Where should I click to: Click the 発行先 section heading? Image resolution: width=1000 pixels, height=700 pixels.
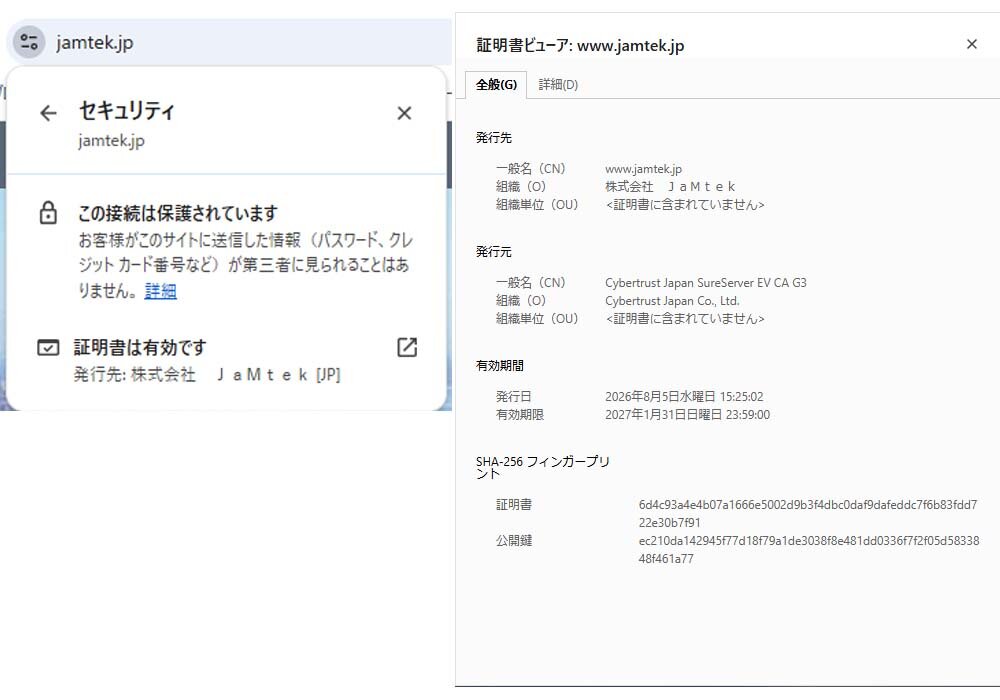pyautogui.click(x=494, y=138)
